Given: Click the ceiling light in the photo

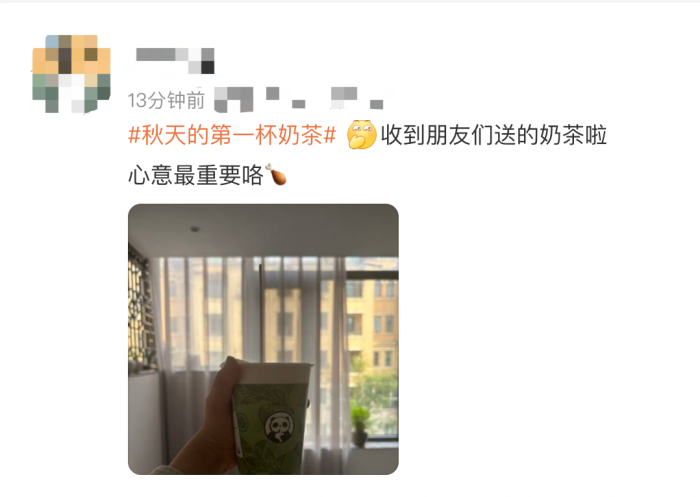Looking at the screenshot, I should pos(195,229).
